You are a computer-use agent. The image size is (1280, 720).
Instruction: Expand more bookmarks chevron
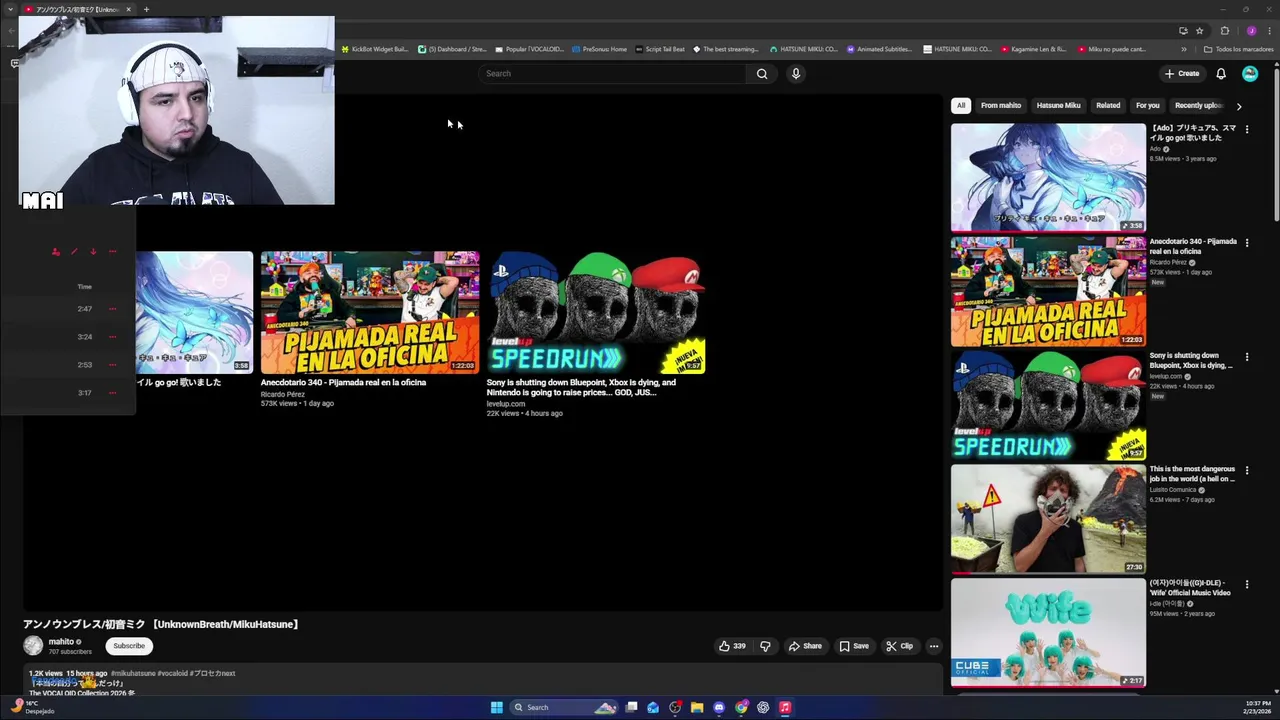tap(1184, 49)
